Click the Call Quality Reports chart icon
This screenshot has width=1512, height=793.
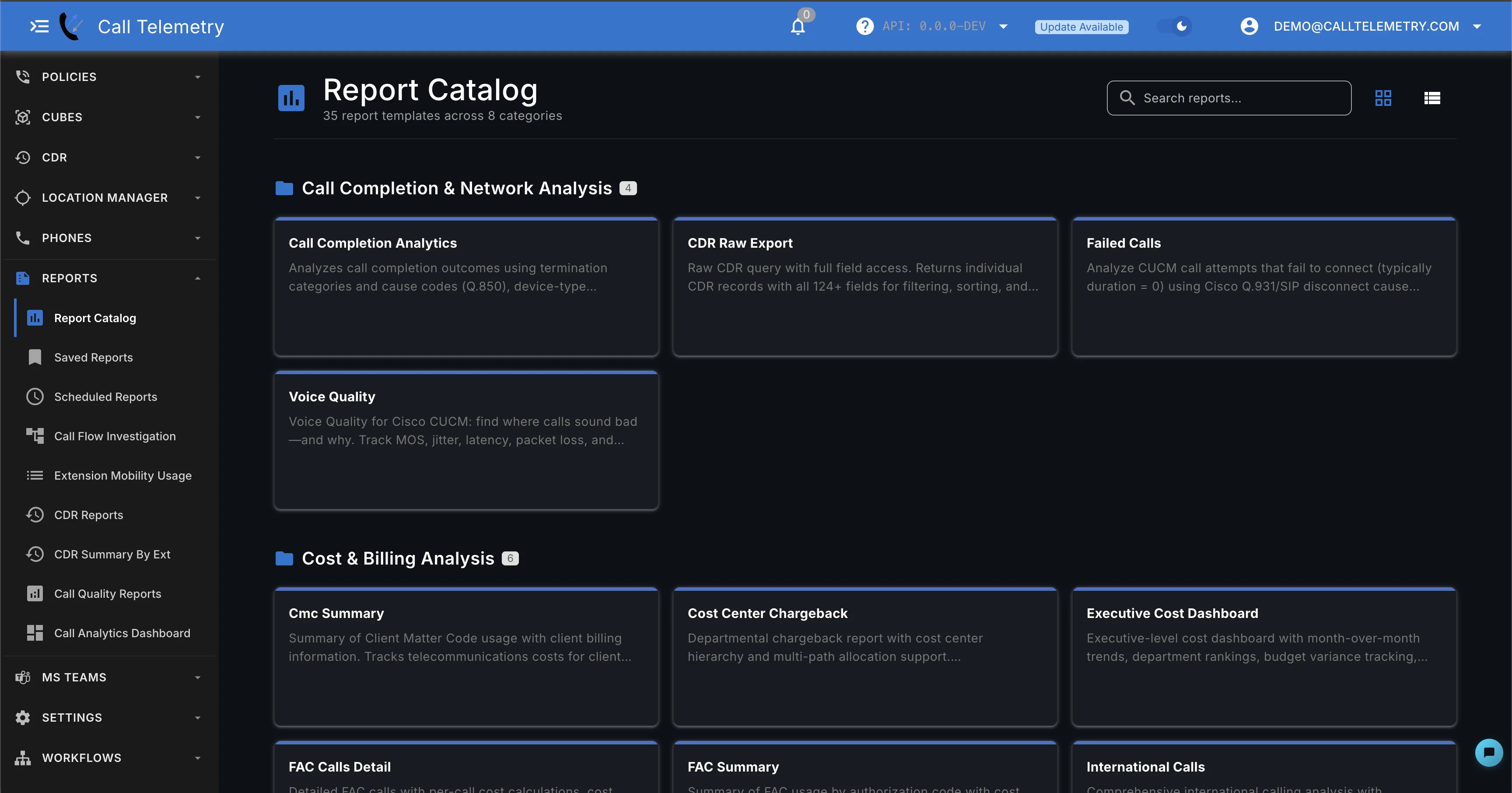click(x=35, y=593)
